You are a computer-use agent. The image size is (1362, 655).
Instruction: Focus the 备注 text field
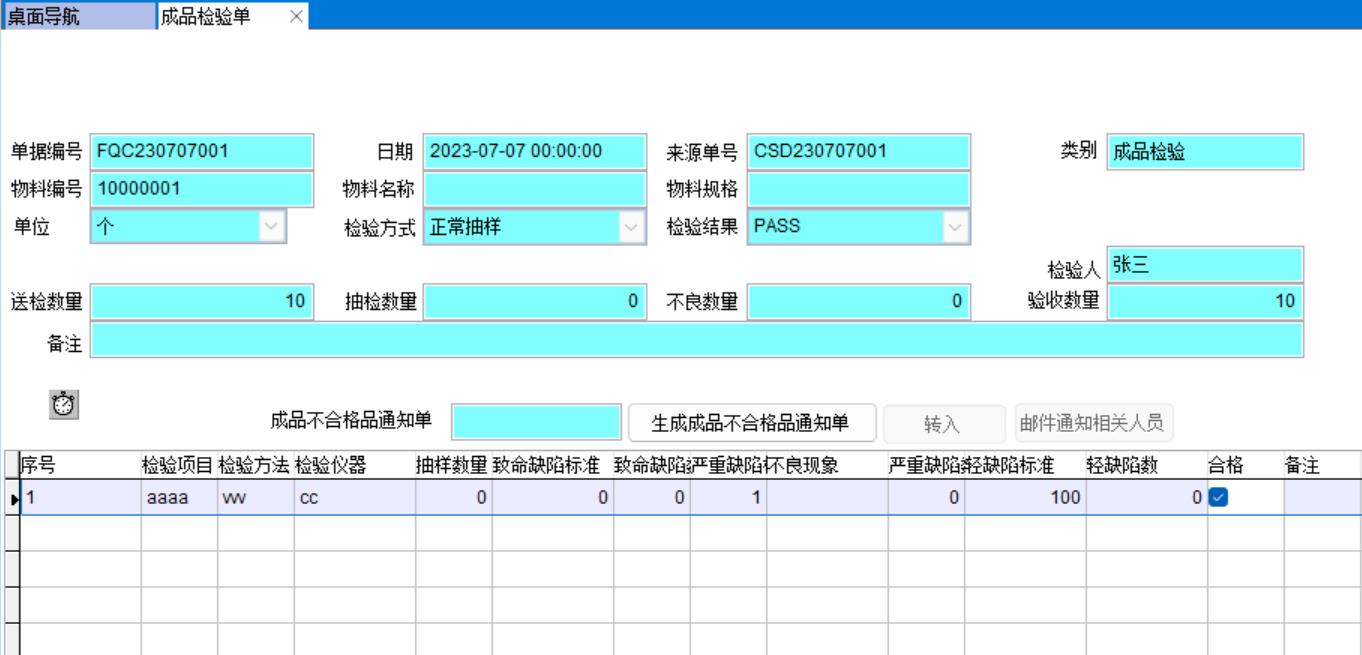[x=696, y=340]
